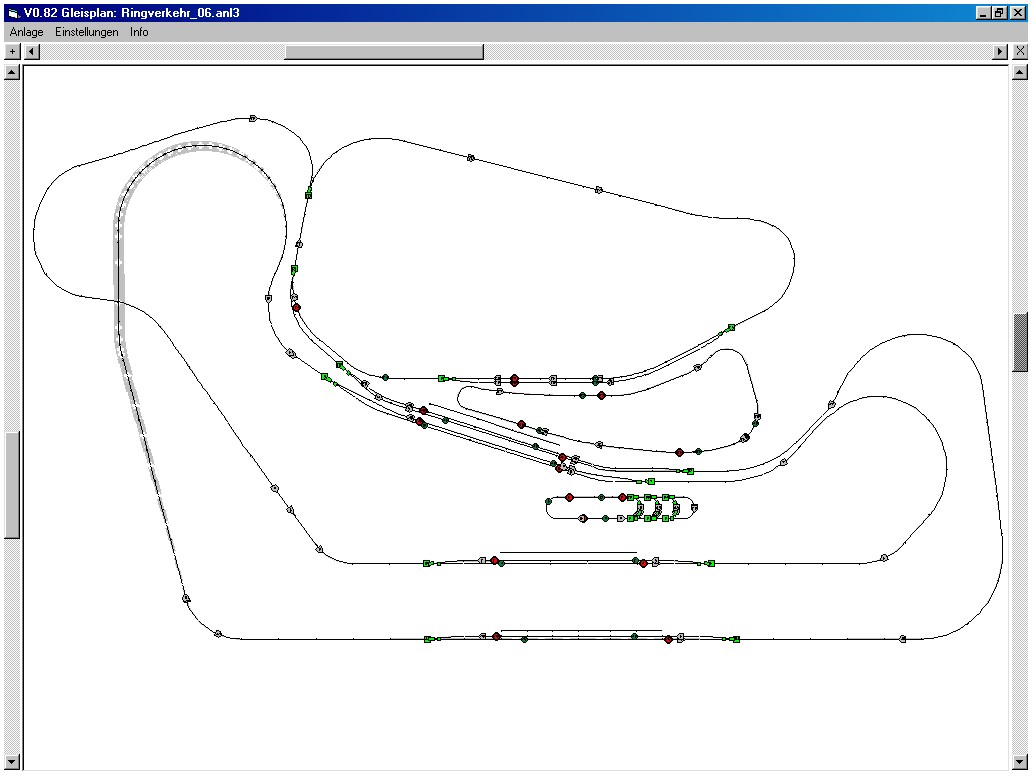Click green turnout at left end of bottom station
Screen dimensions: 1032x776
428,639
